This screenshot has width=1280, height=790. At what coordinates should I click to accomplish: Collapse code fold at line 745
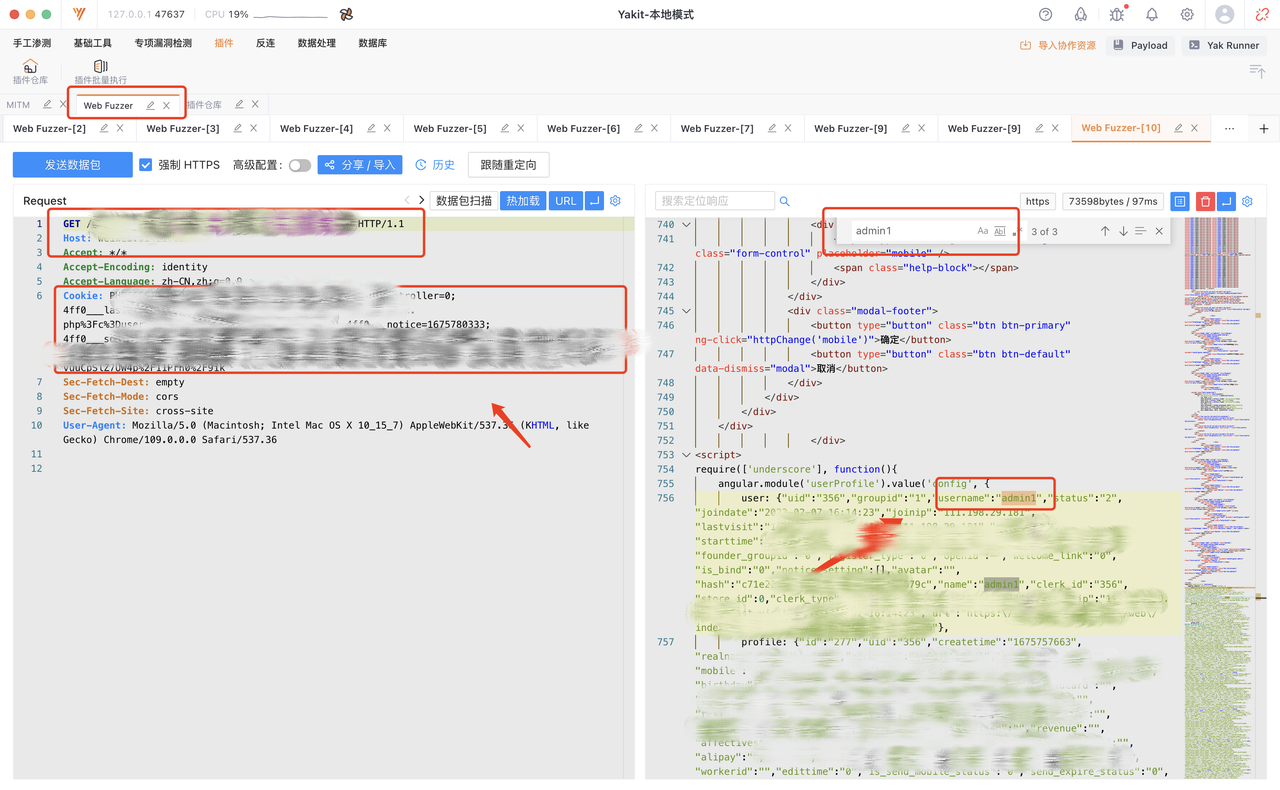[687, 311]
